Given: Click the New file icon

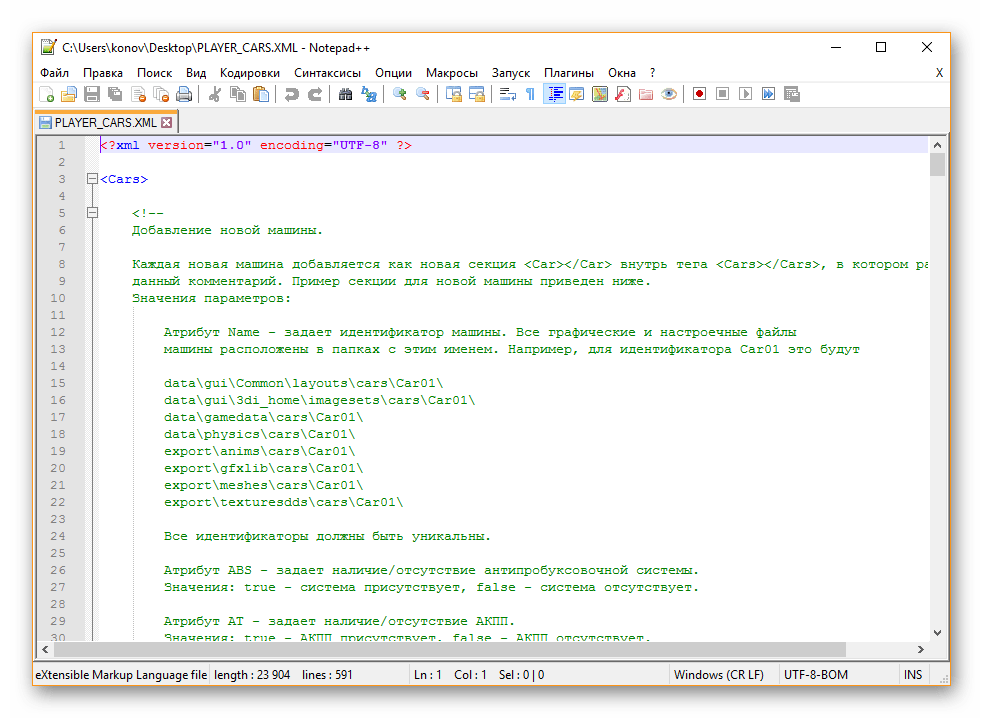Looking at the screenshot, I should (46, 94).
